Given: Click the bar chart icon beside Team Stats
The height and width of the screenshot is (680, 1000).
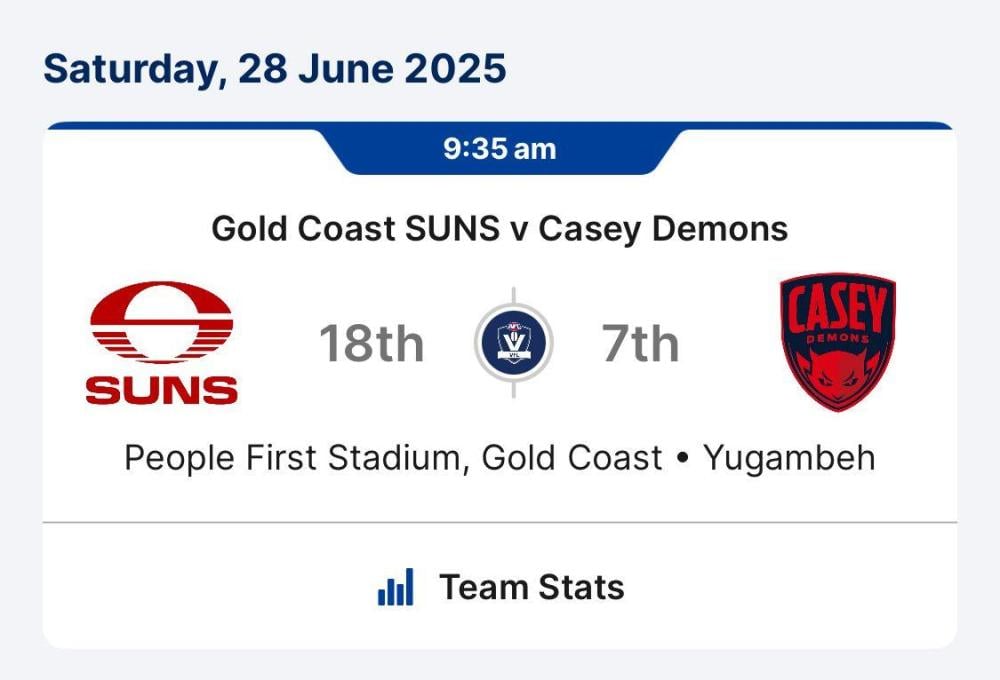Looking at the screenshot, I should 395,587.
